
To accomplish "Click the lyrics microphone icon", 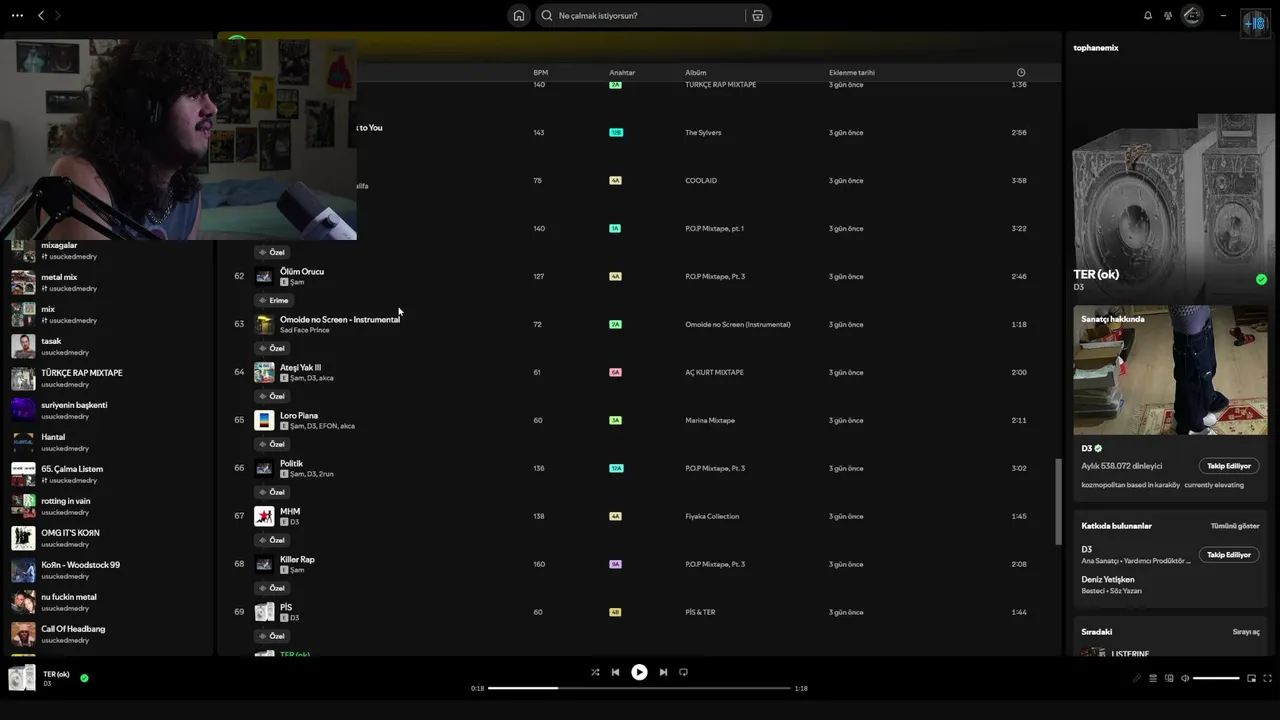I will tap(1137, 678).
